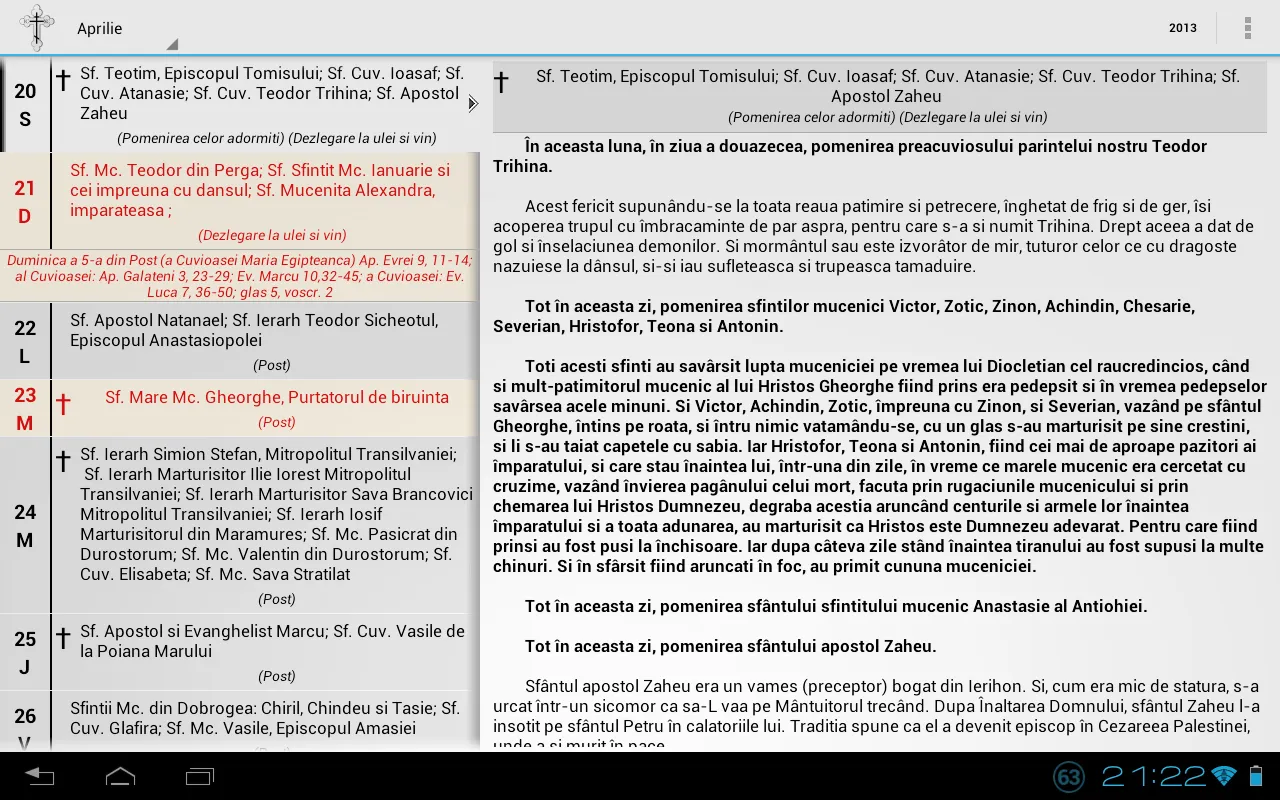Screen dimensions: 1280x800
Task: Select day 24 Sf. Ierarh Simion Stefan entry
Action: (x=240, y=525)
